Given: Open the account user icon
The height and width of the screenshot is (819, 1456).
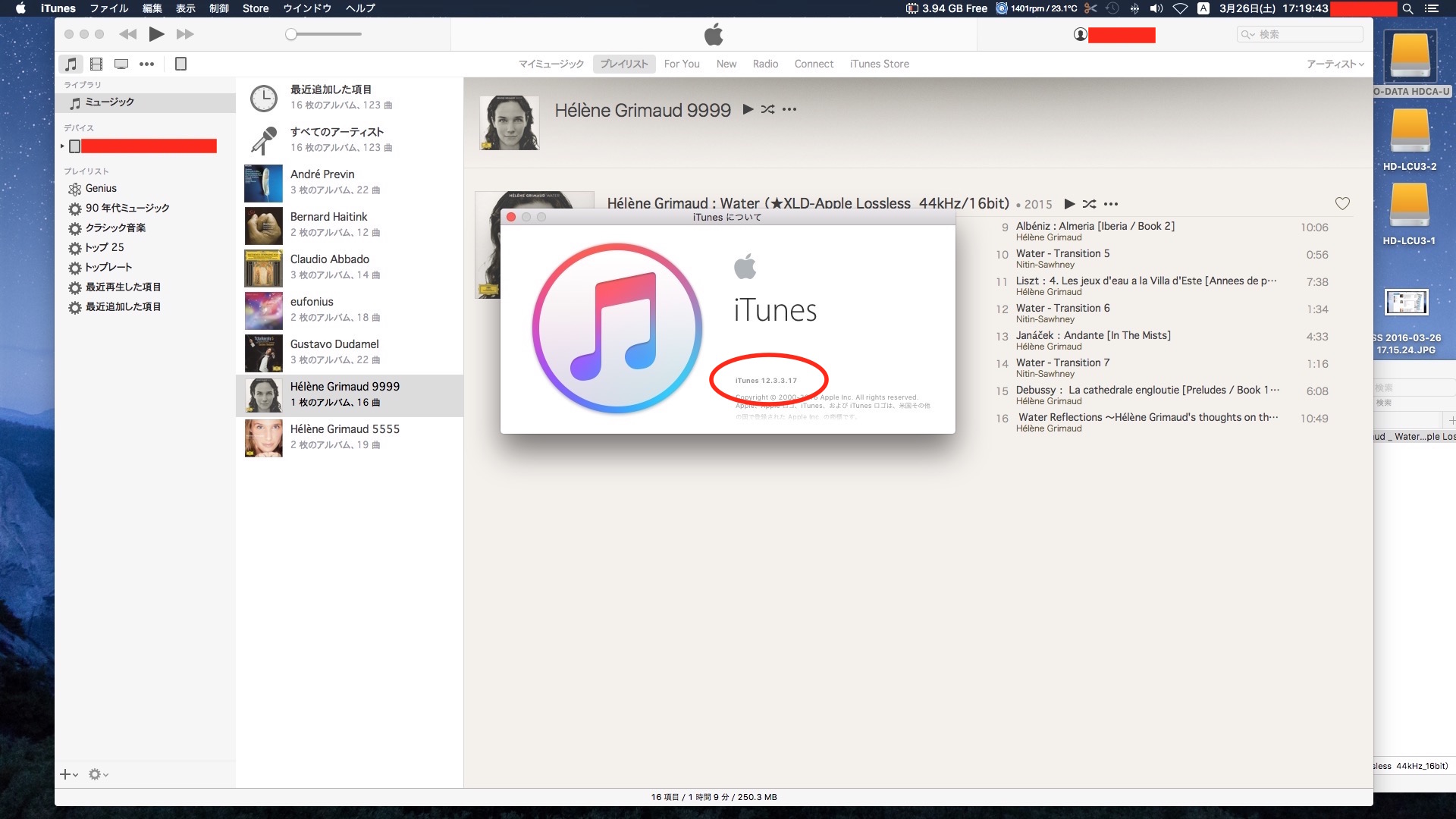Looking at the screenshot, I should (1081, 35).
